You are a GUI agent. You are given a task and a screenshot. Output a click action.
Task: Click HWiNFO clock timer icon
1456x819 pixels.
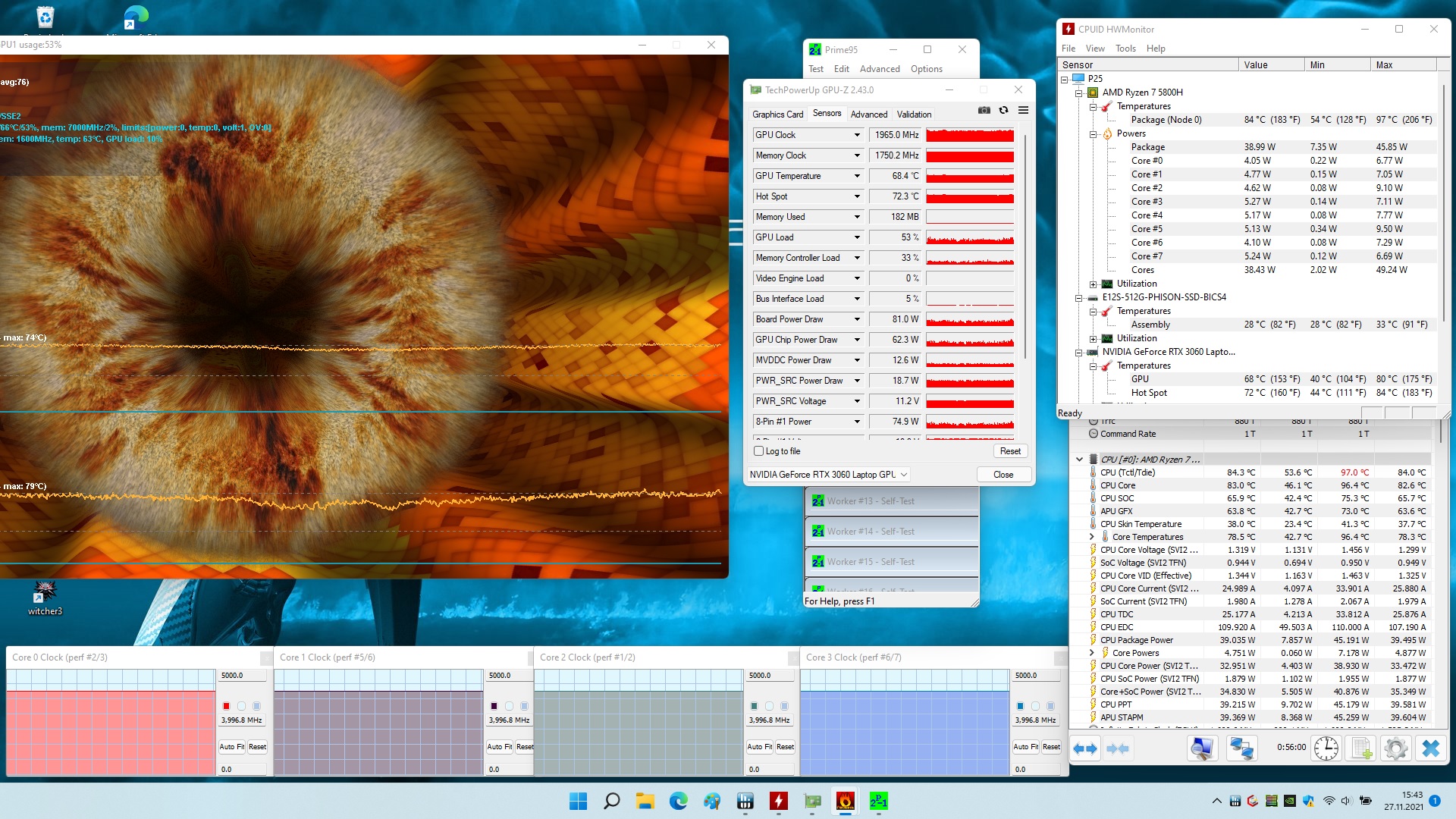coord(1326,748)
